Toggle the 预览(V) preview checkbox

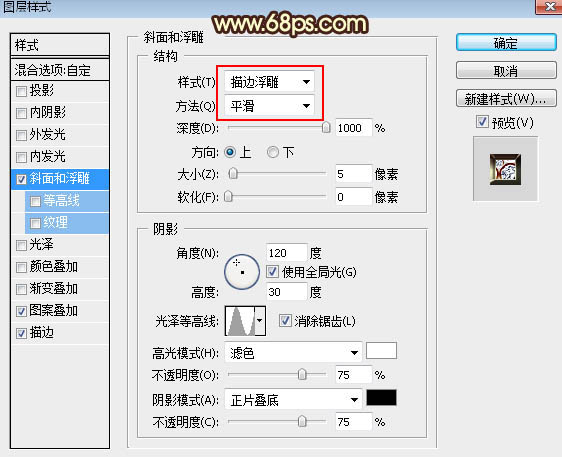482,122
